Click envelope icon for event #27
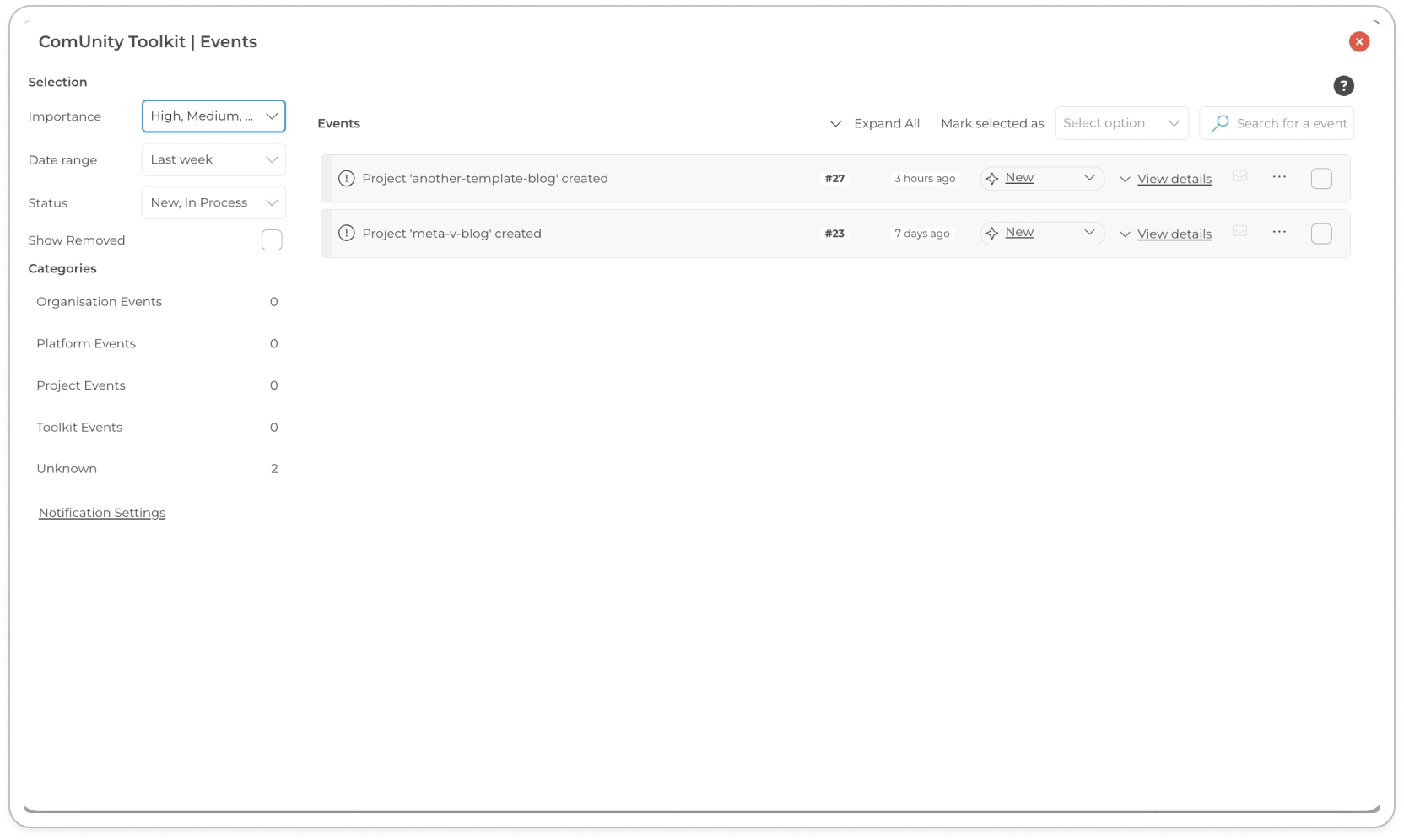This screenshot has height=840, width=1404. 1239,176
